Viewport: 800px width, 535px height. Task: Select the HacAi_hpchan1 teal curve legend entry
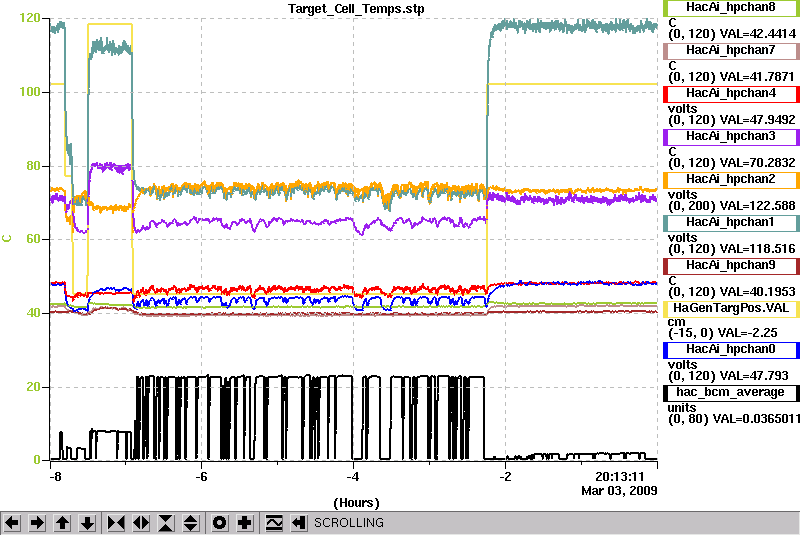[x=731, y=222]
